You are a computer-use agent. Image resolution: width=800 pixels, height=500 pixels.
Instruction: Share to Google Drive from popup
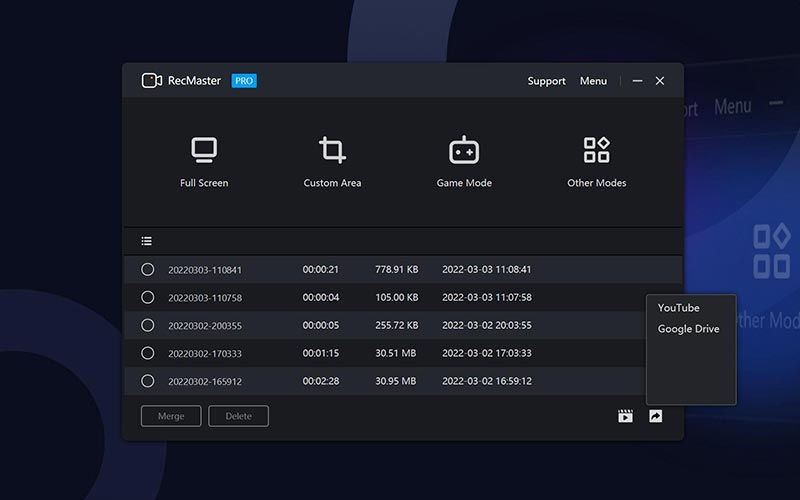click(x=688, y=329)
